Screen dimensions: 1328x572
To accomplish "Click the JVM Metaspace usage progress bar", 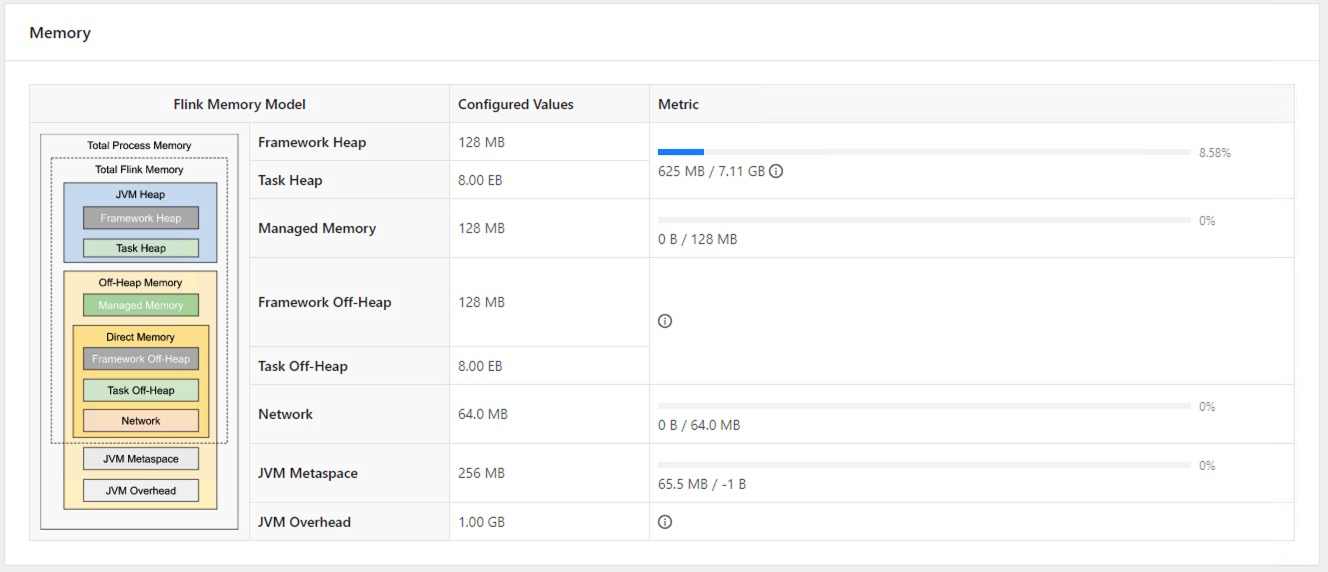I will (924, 465).
